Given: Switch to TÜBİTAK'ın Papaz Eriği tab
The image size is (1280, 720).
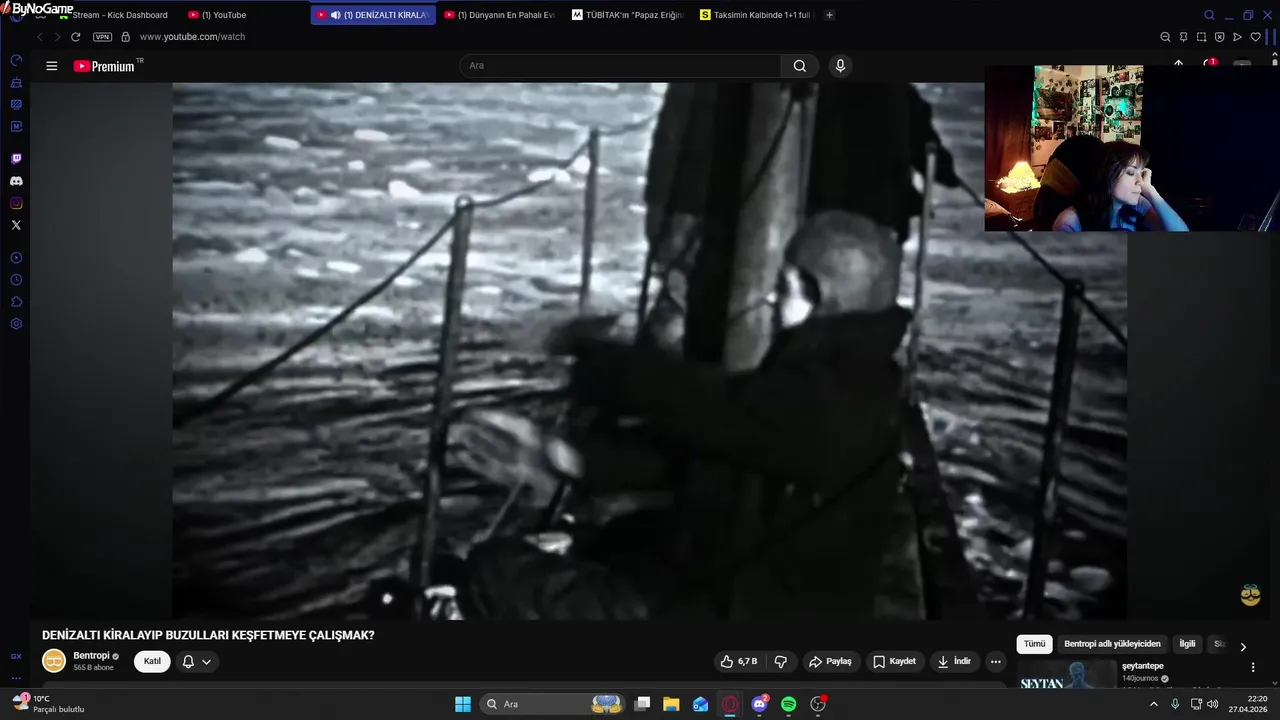Looking at the screenshot, I should (627, 15).
